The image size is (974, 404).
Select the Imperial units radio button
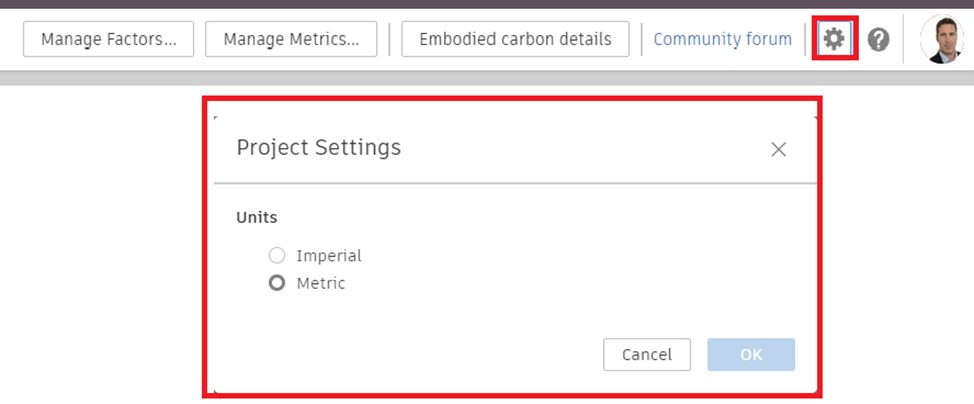coord(277,256)
